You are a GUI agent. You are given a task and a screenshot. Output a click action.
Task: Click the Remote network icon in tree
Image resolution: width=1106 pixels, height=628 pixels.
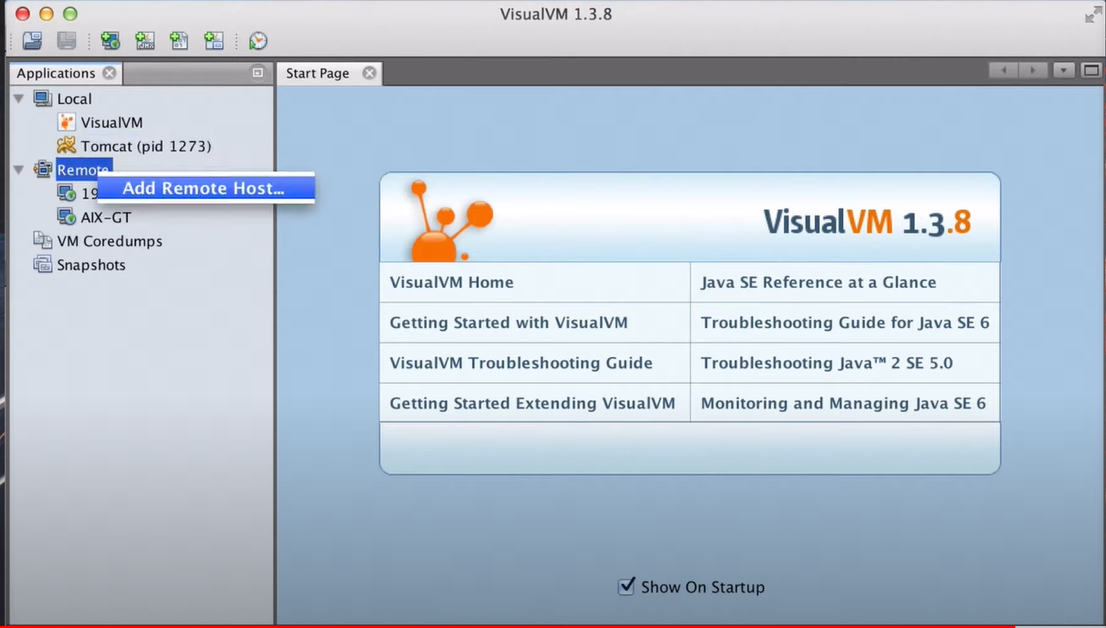(43, 169)
